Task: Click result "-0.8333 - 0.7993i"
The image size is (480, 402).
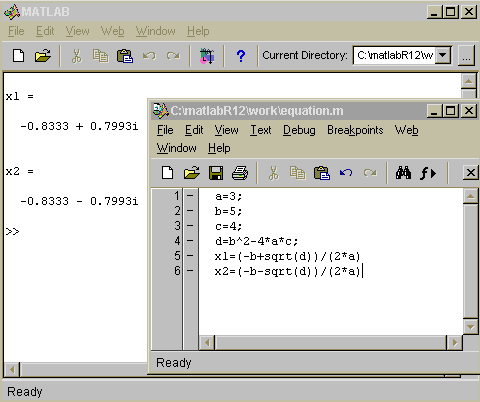Action: [79, 201]
